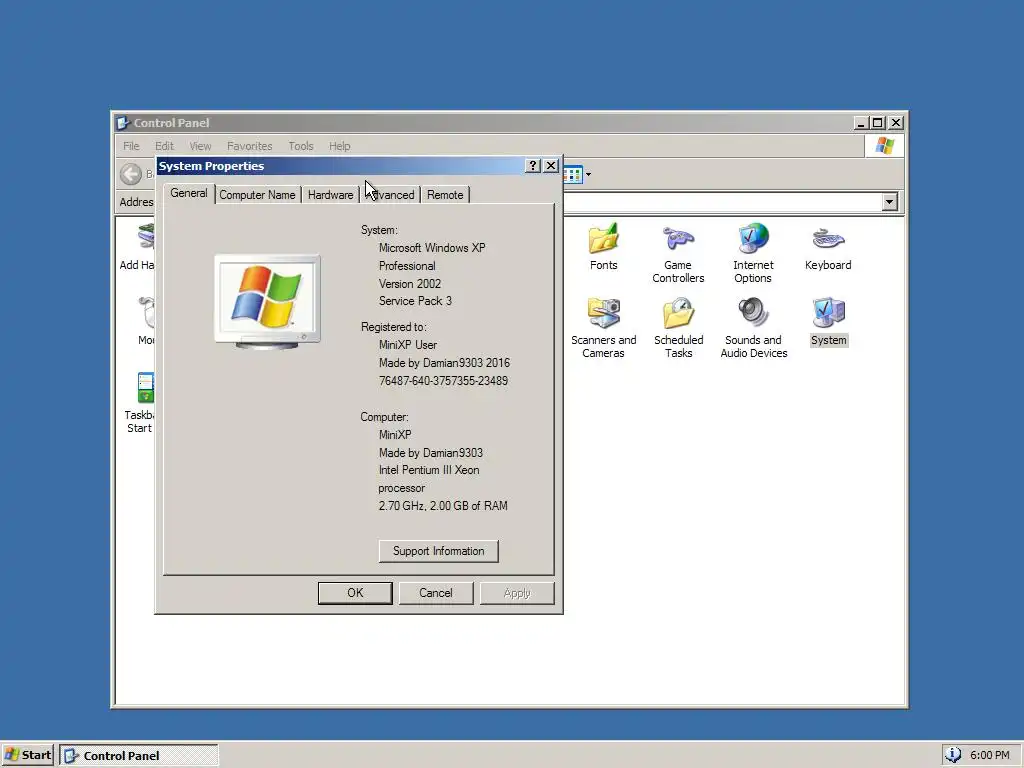Image resolution: width=1024 pixels, height=768 pixels.
Task: Click the Control Panel address input field
Action: click(x=722, y=202)
